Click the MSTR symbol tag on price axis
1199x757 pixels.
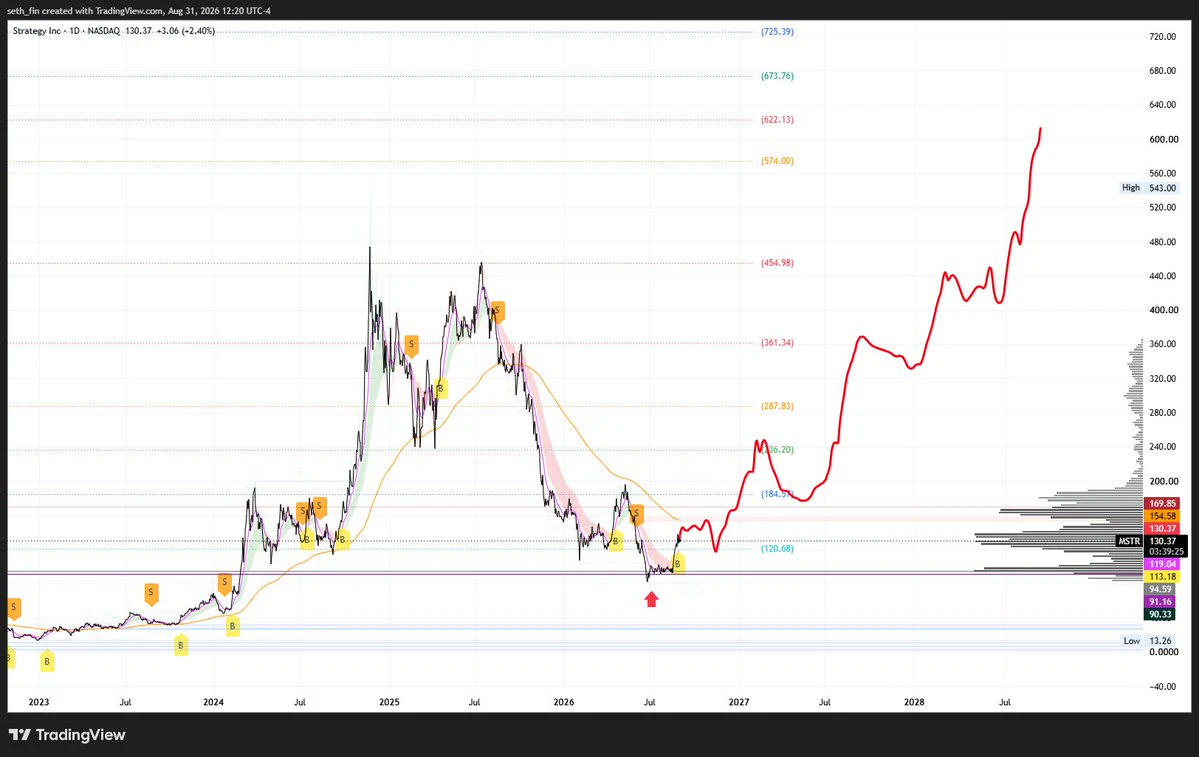point(1129,541)
